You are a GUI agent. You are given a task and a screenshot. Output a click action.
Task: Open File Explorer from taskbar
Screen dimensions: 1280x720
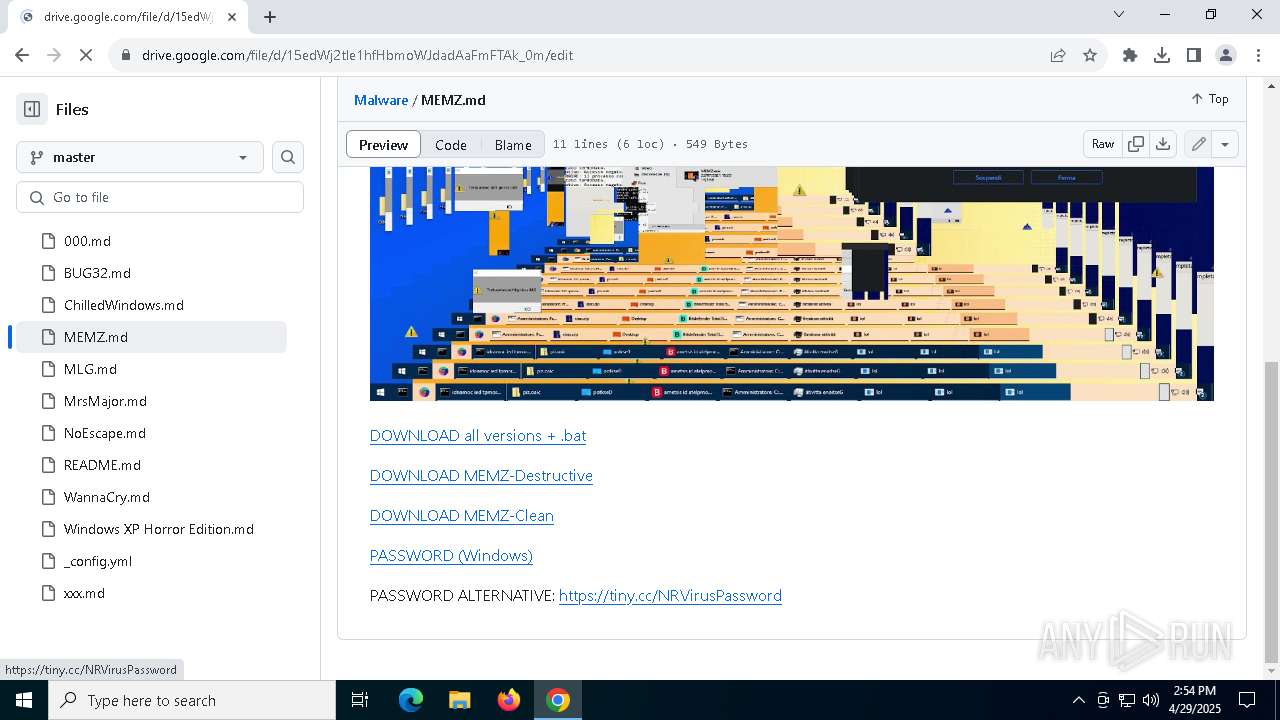click(x=460, y=700)
